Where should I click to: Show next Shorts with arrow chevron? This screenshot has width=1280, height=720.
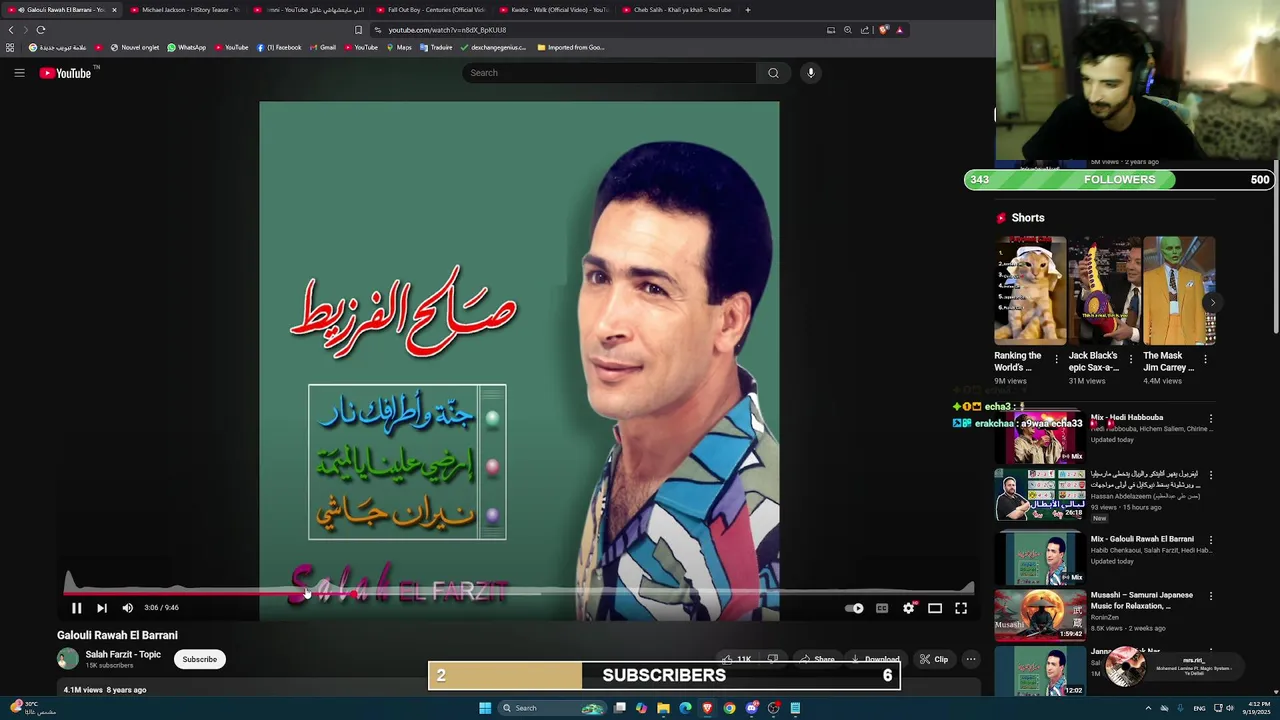(x=1212, y=302)
